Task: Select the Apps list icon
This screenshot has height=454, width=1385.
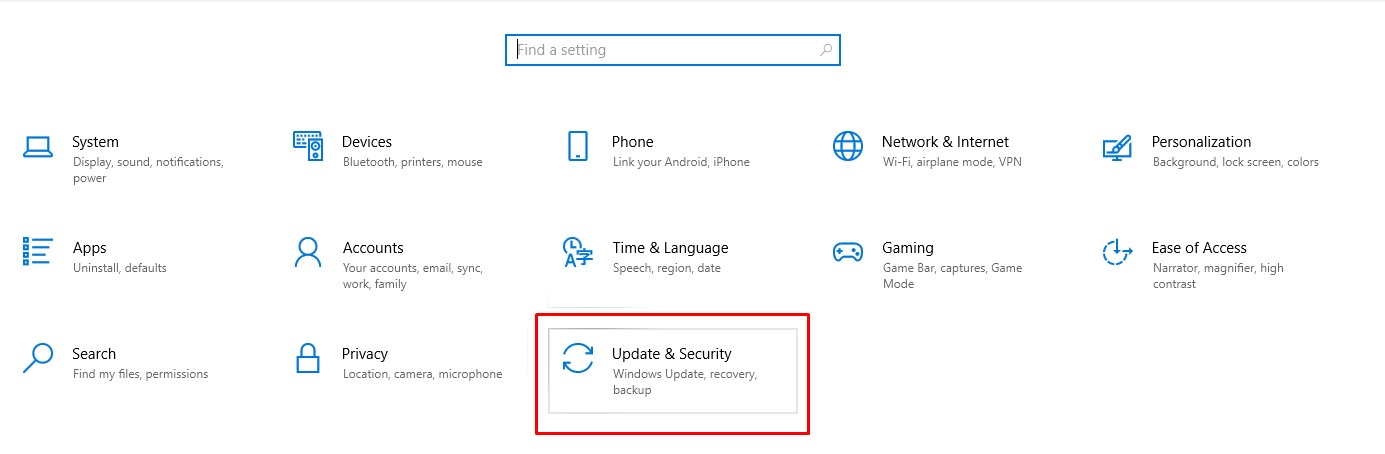Action: click(38, 251)
